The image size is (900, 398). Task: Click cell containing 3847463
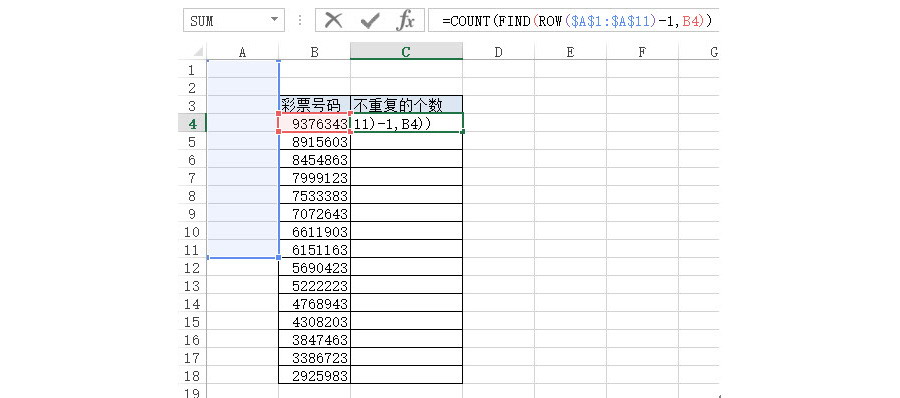tap(315, 339)
